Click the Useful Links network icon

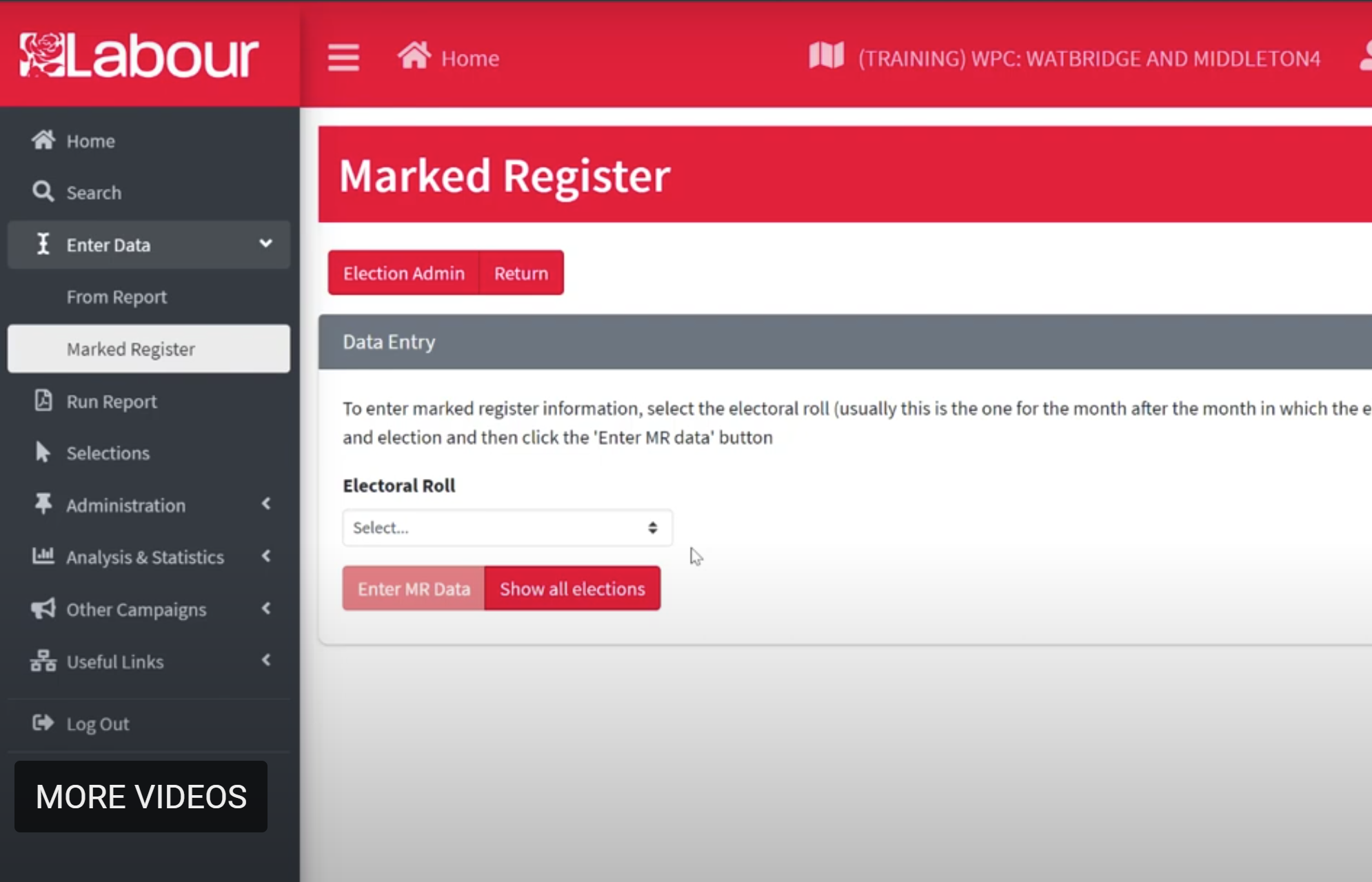(x=43, y=660)
